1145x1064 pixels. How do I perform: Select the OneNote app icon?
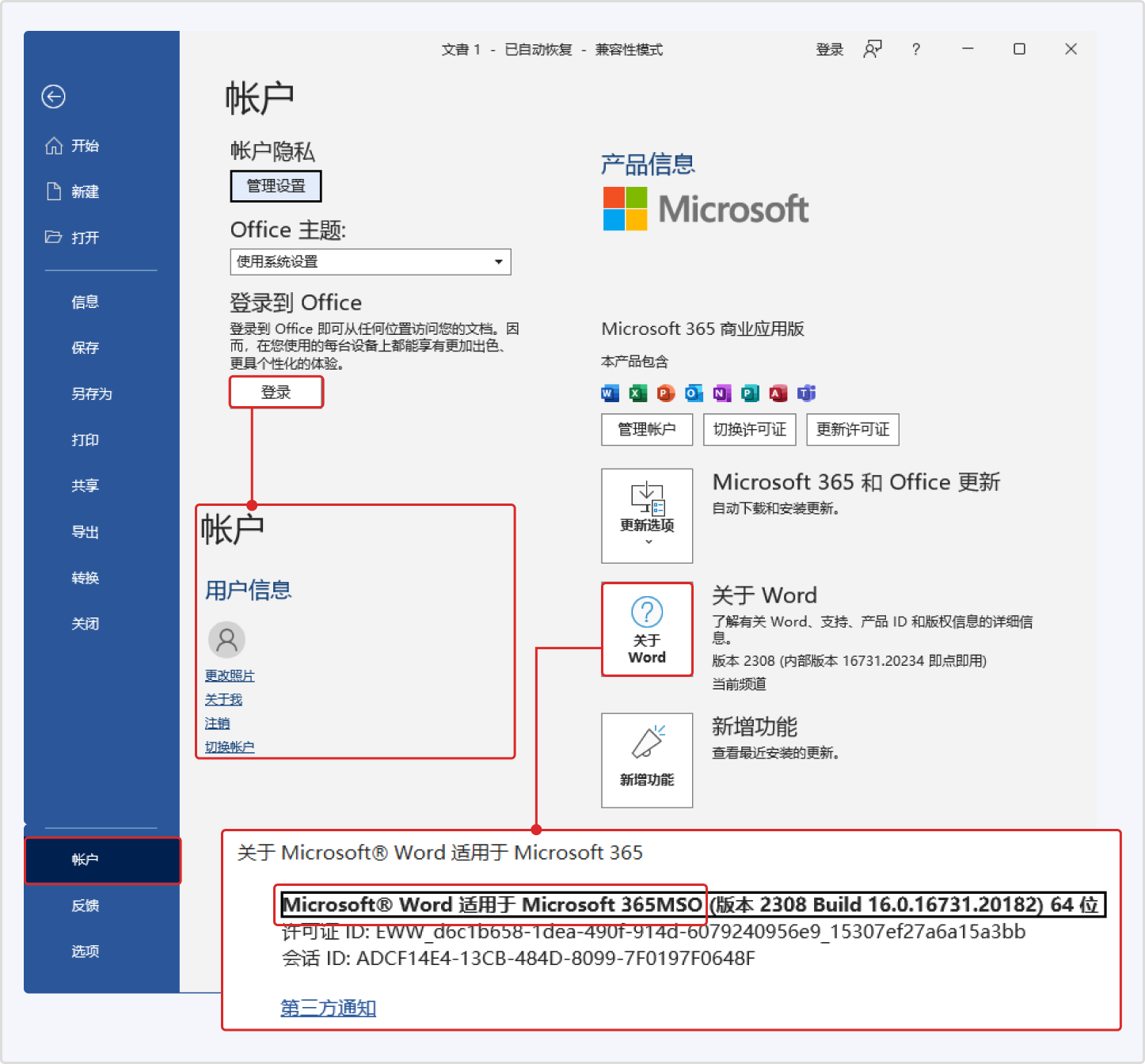pyautogui.click(x=721, y=393)
